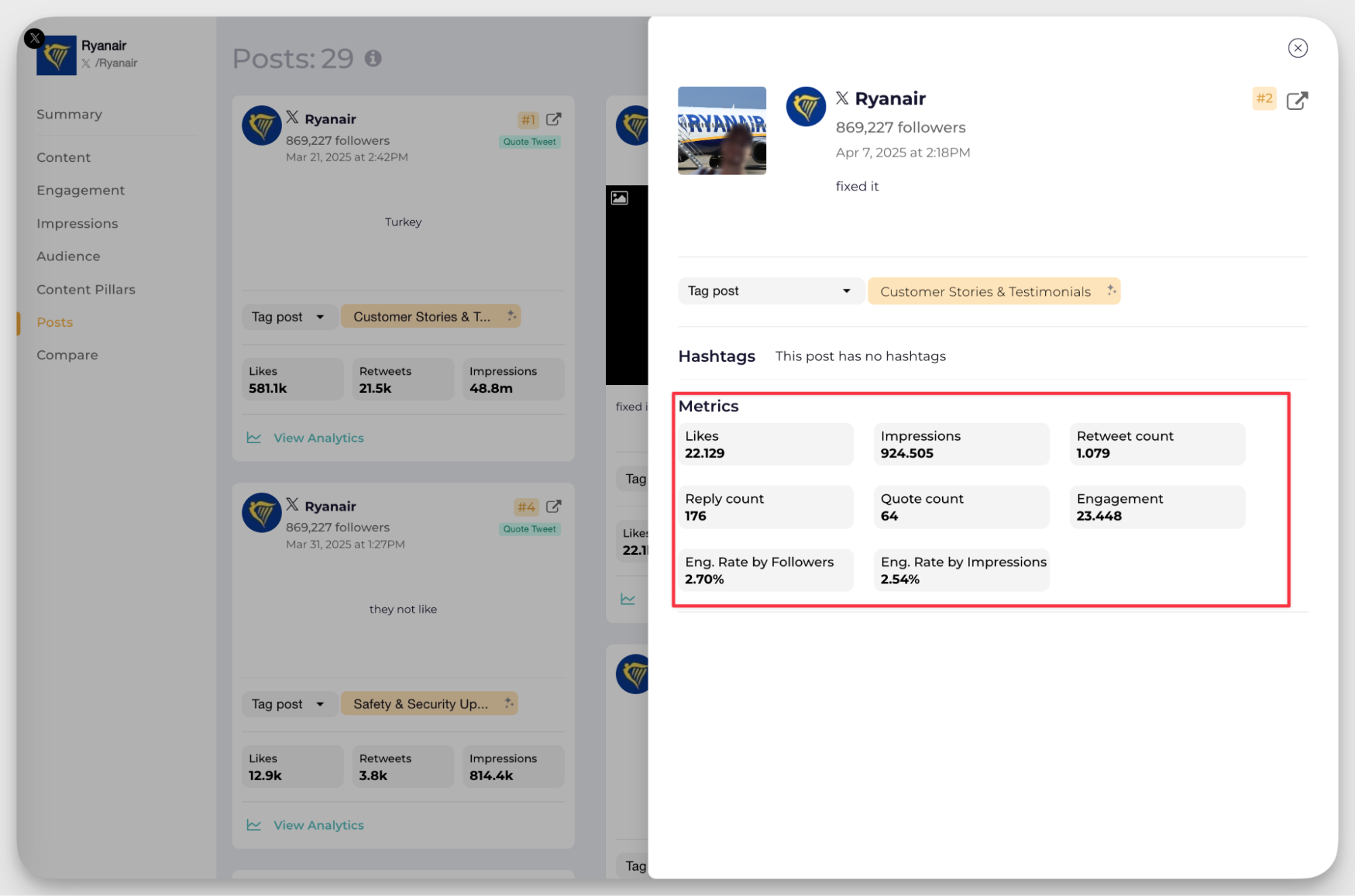Click the X logo beside Ryanair title

point(842,98)
